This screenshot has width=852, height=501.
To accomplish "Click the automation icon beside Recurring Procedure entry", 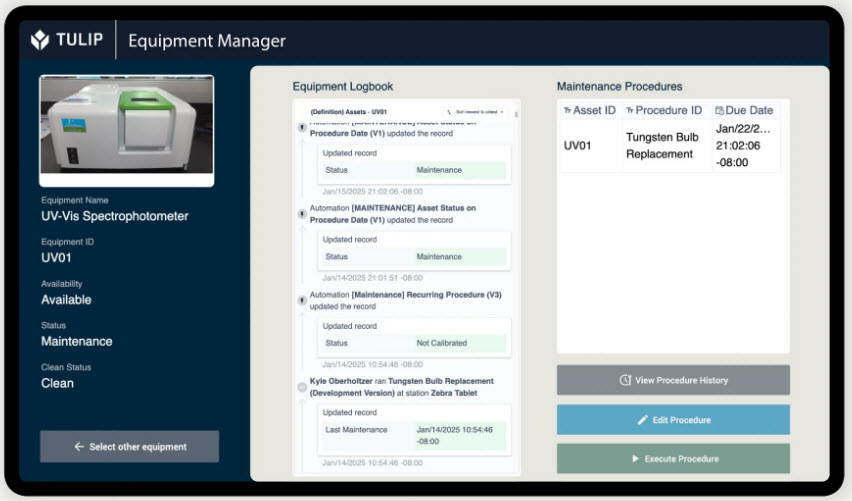I will 302,299.
